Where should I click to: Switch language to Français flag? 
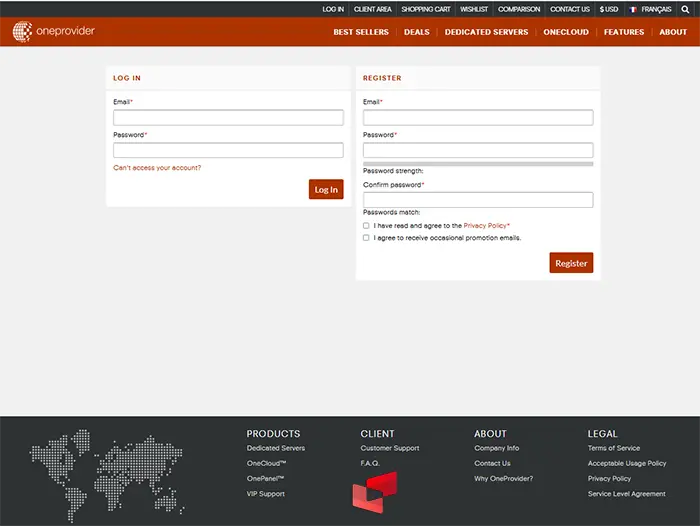pyautogui.click(x=650, y=9)
